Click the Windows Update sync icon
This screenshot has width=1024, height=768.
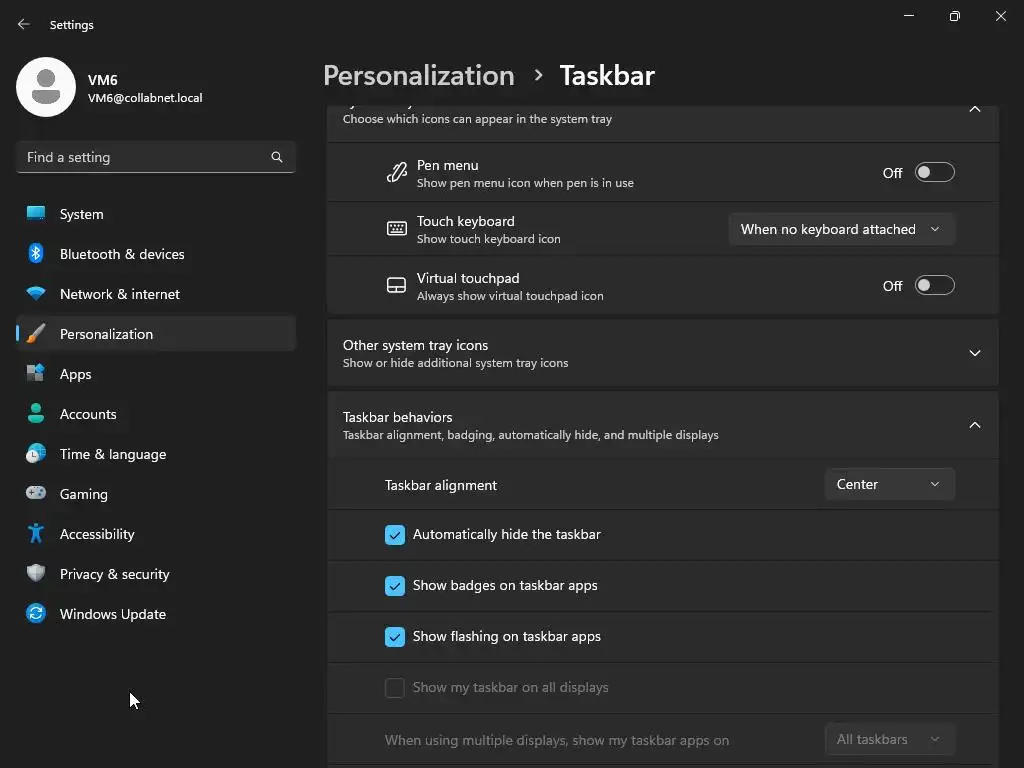tap(36, 614)
